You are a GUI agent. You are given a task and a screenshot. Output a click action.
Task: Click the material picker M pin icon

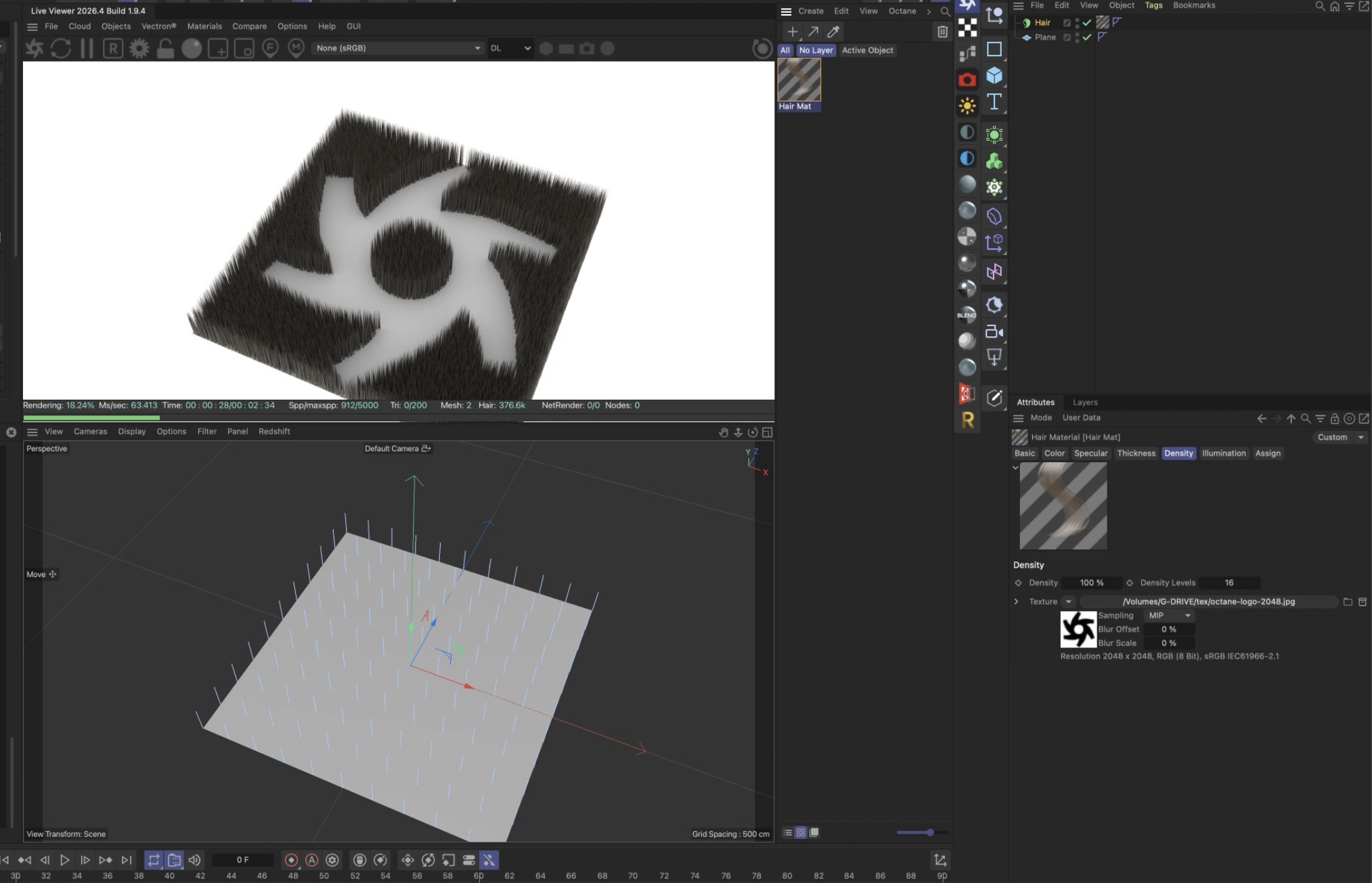point(296,48)
